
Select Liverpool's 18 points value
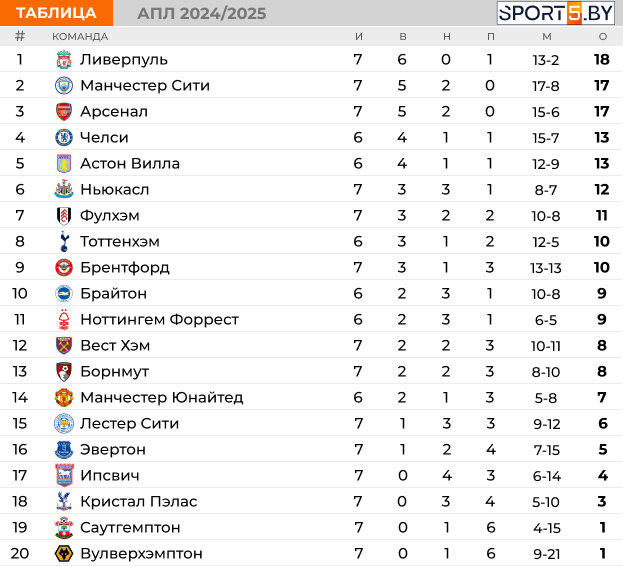[601, 59]
